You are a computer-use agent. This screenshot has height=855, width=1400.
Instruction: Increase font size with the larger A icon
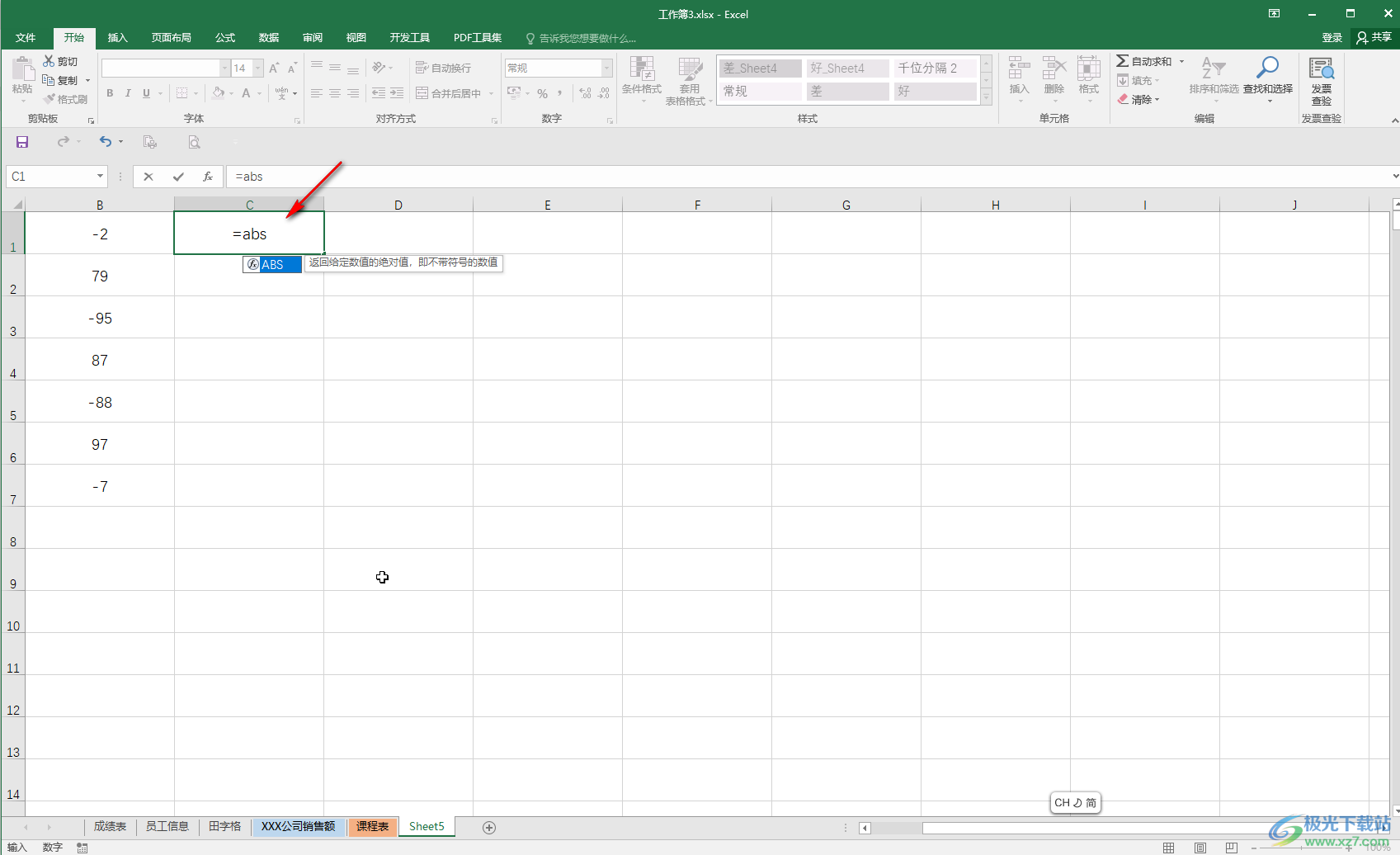click(x=274, y=68)
